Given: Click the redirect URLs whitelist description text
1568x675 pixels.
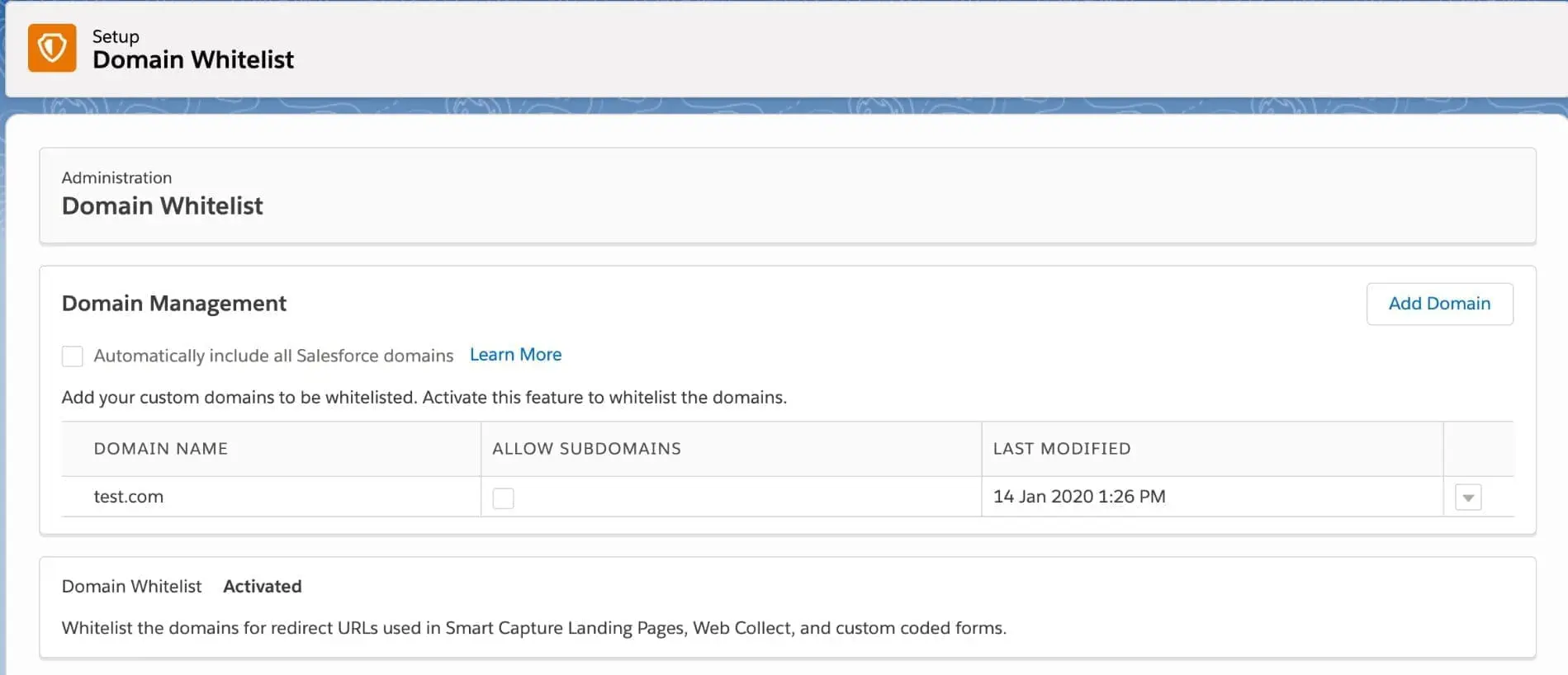Looking at the screenshot, I should point(533,628).
